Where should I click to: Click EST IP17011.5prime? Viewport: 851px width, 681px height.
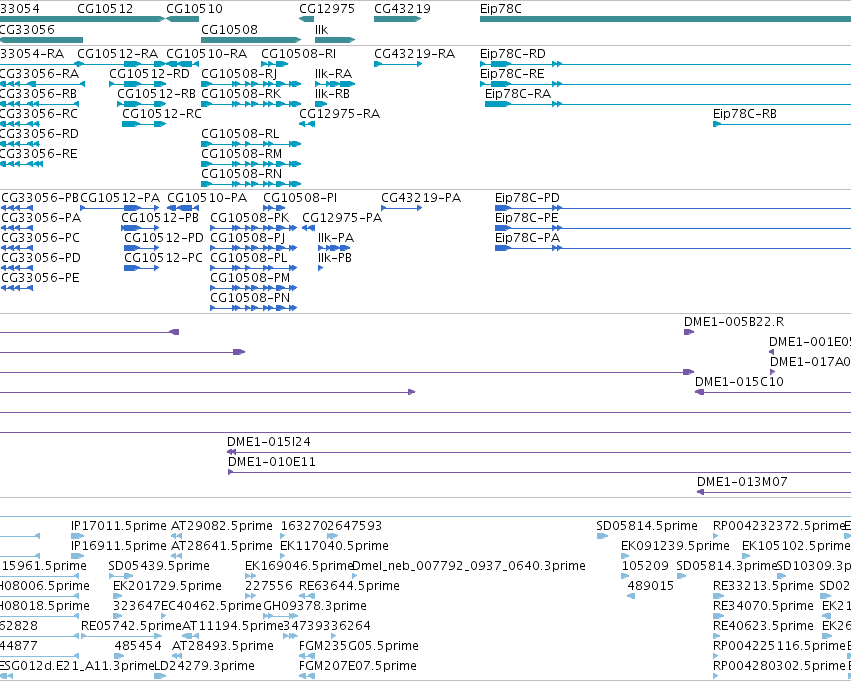click(119, 526)
